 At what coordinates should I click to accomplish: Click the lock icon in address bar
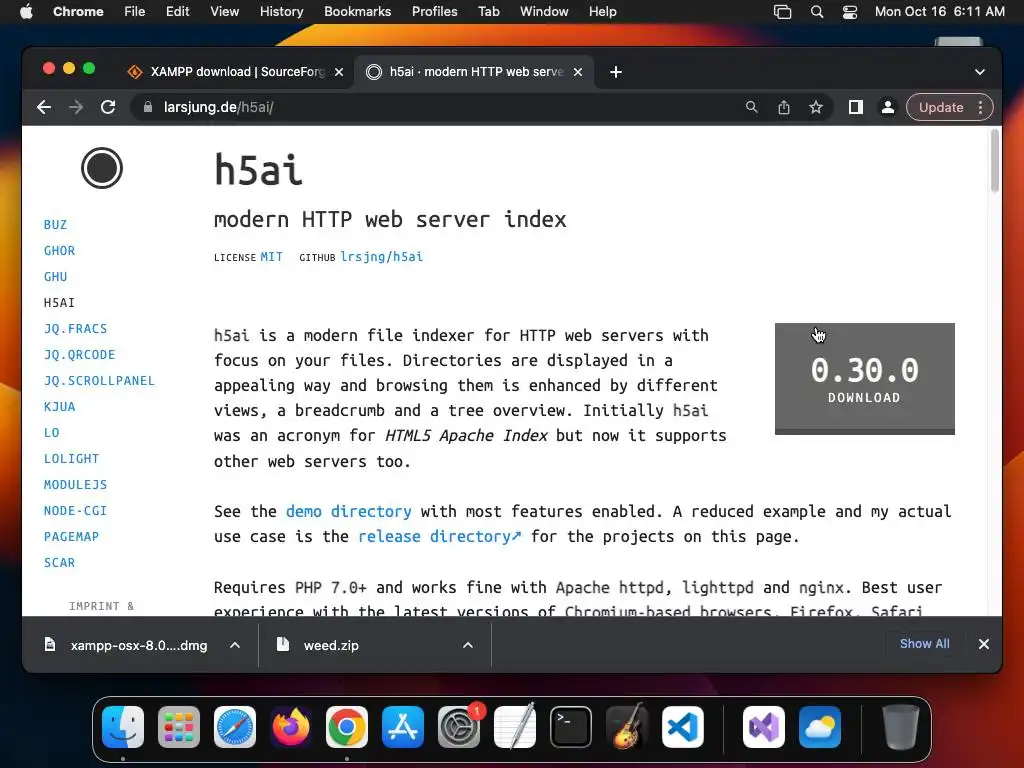148,107
